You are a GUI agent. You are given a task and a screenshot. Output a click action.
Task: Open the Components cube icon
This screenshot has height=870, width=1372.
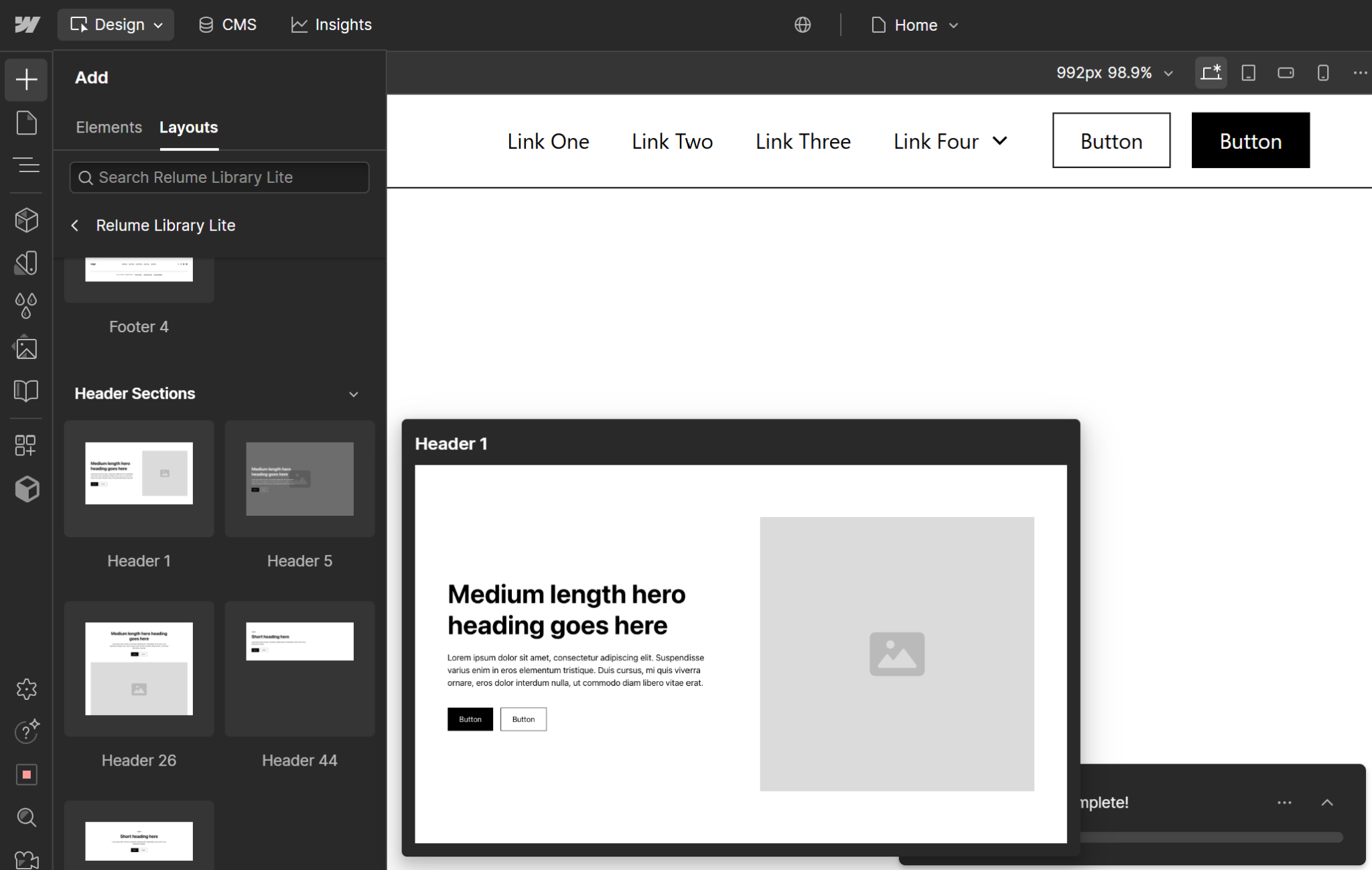pos(26,220)
